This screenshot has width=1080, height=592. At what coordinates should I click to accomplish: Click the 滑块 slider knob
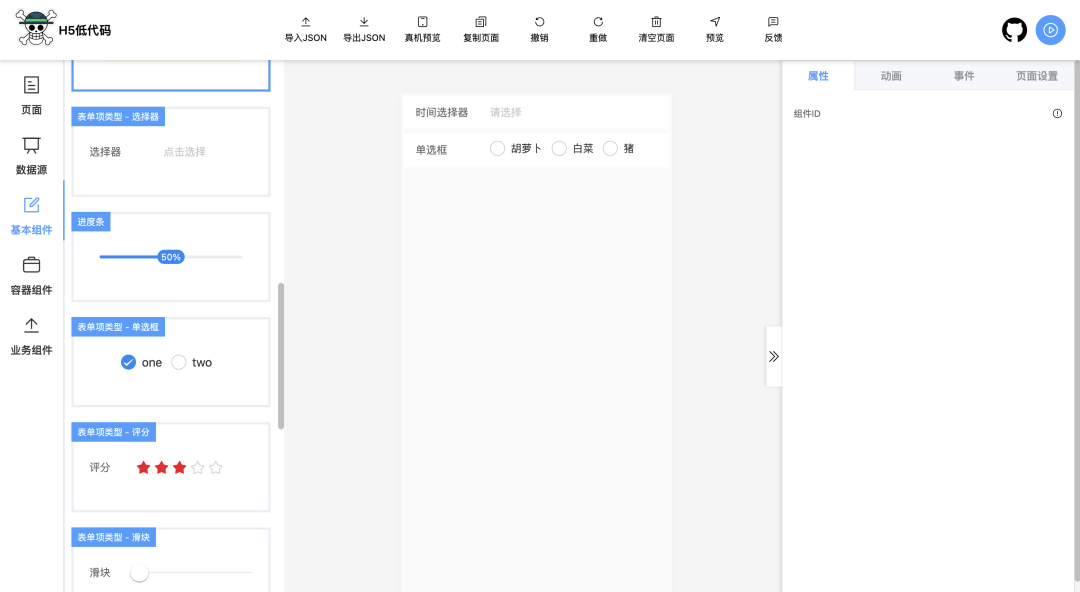(x=139, y=573)
